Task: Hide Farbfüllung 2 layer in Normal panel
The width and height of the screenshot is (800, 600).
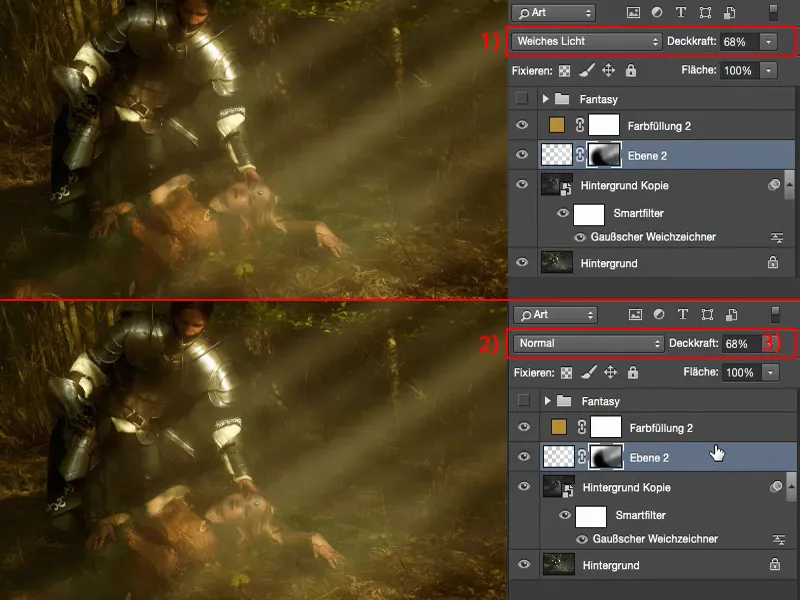Action: (524, 427)
